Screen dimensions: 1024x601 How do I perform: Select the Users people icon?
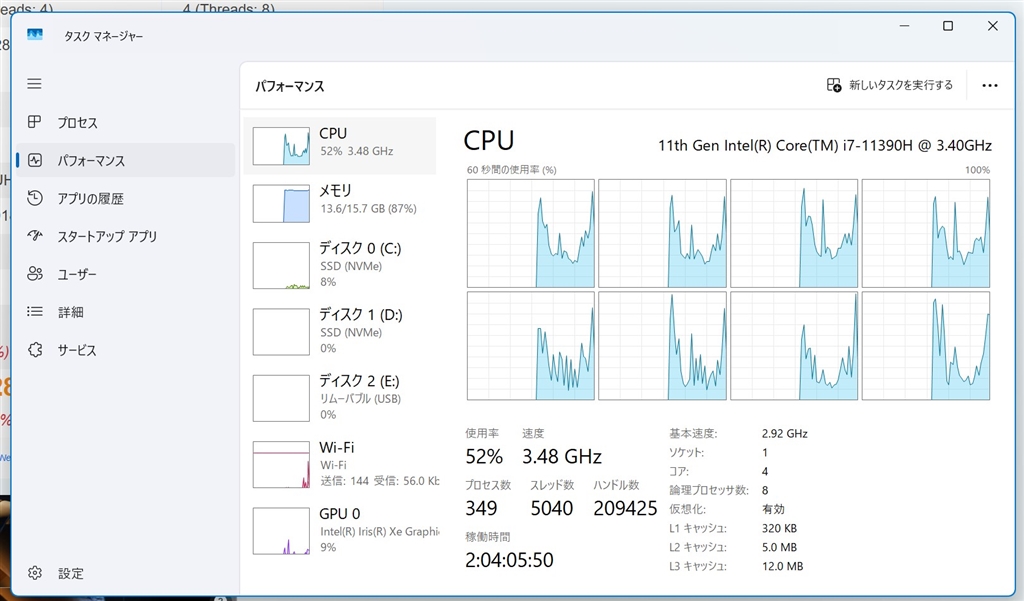tap(35, 274)
